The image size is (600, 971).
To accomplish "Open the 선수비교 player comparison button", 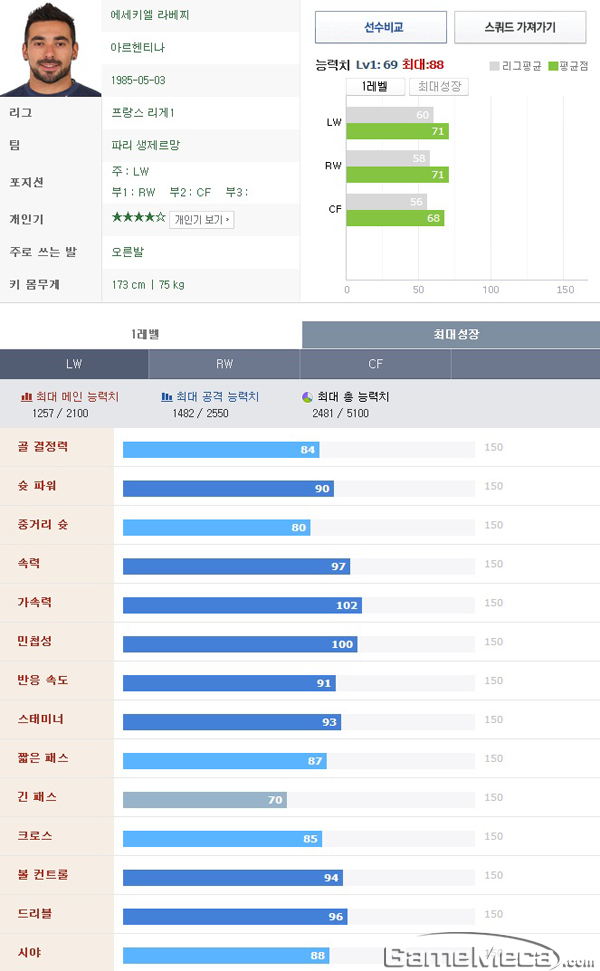I will 381,27.
